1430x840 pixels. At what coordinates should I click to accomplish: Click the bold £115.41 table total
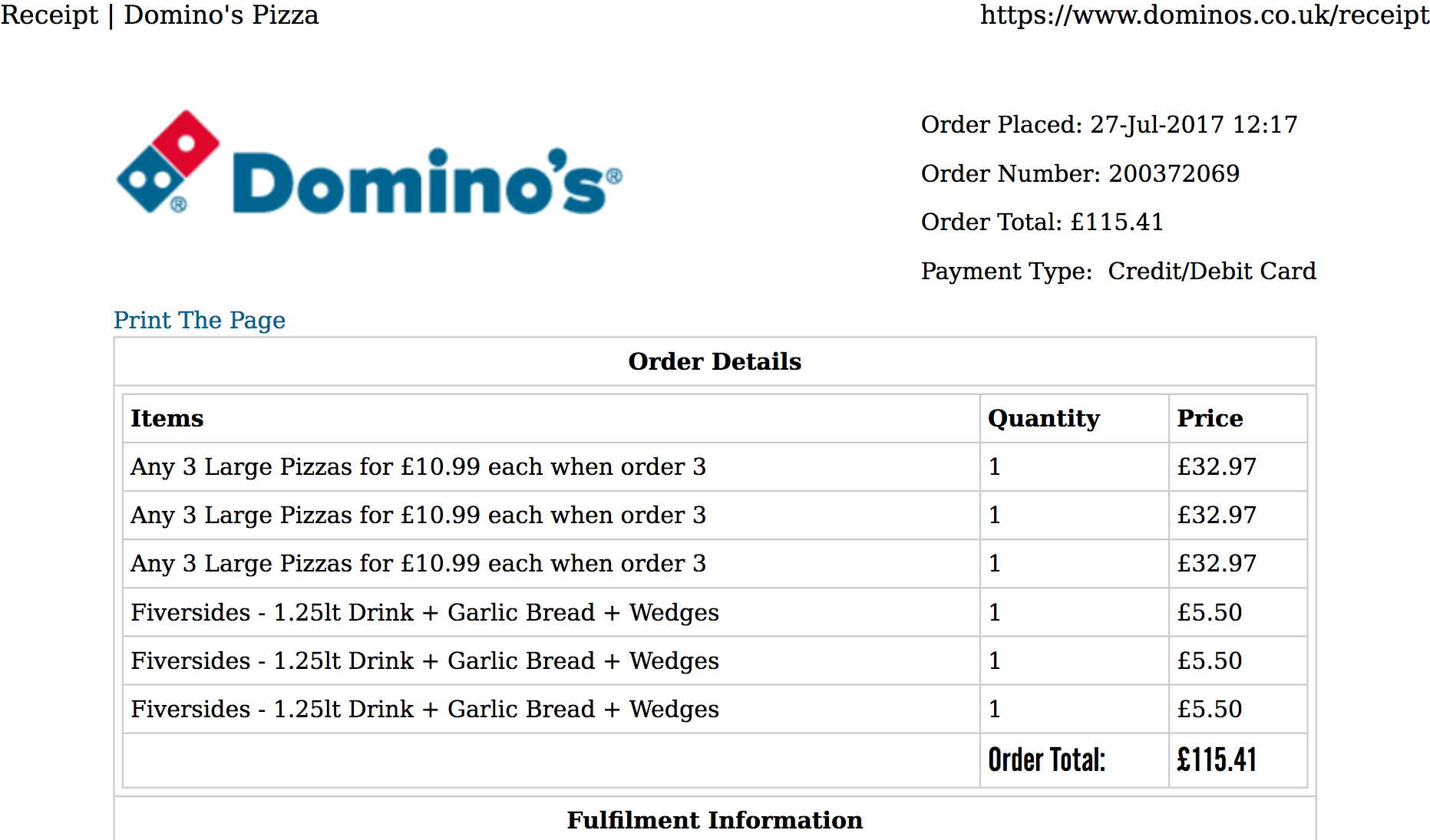[1217, 759]
